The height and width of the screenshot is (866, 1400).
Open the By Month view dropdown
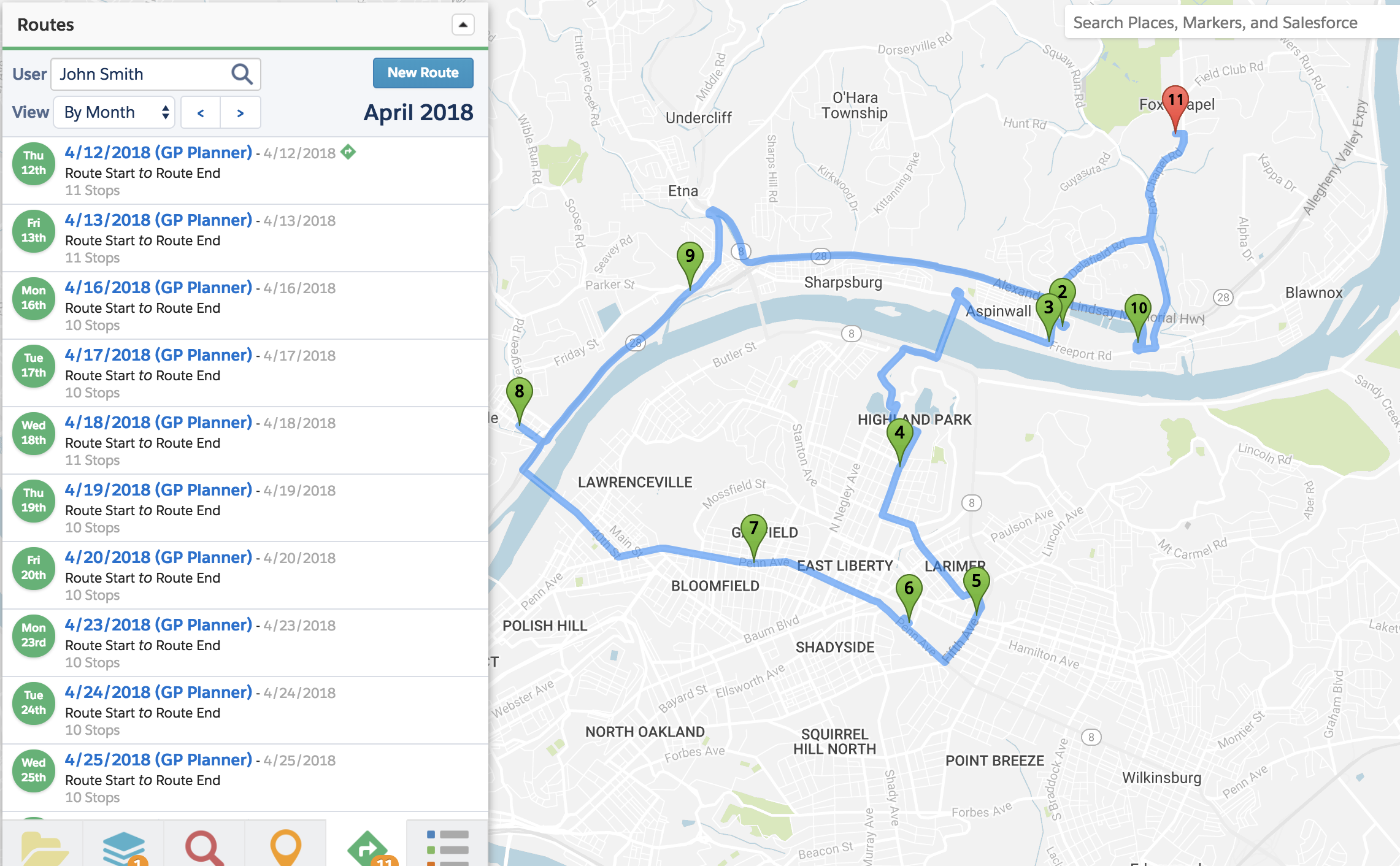coord(114,112)
